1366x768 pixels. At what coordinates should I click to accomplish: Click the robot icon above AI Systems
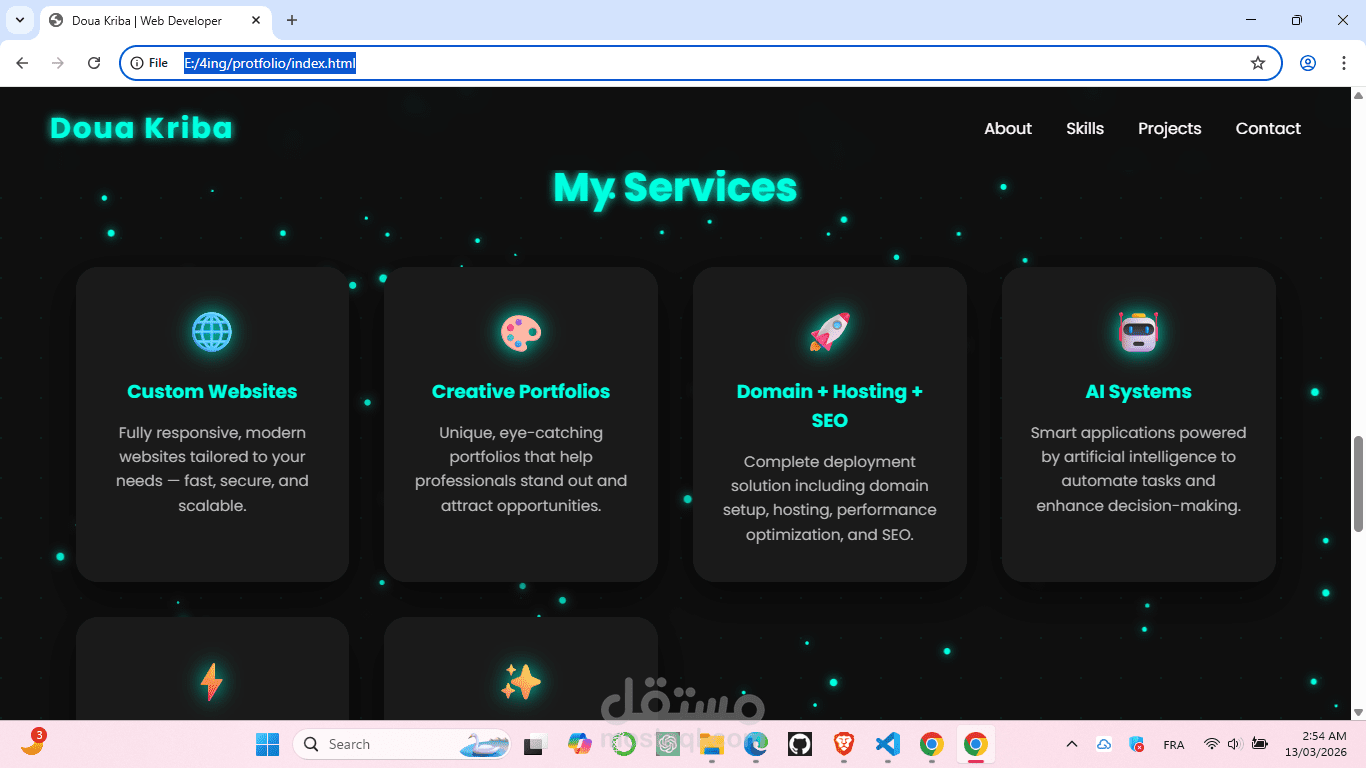pos(1139,332)
